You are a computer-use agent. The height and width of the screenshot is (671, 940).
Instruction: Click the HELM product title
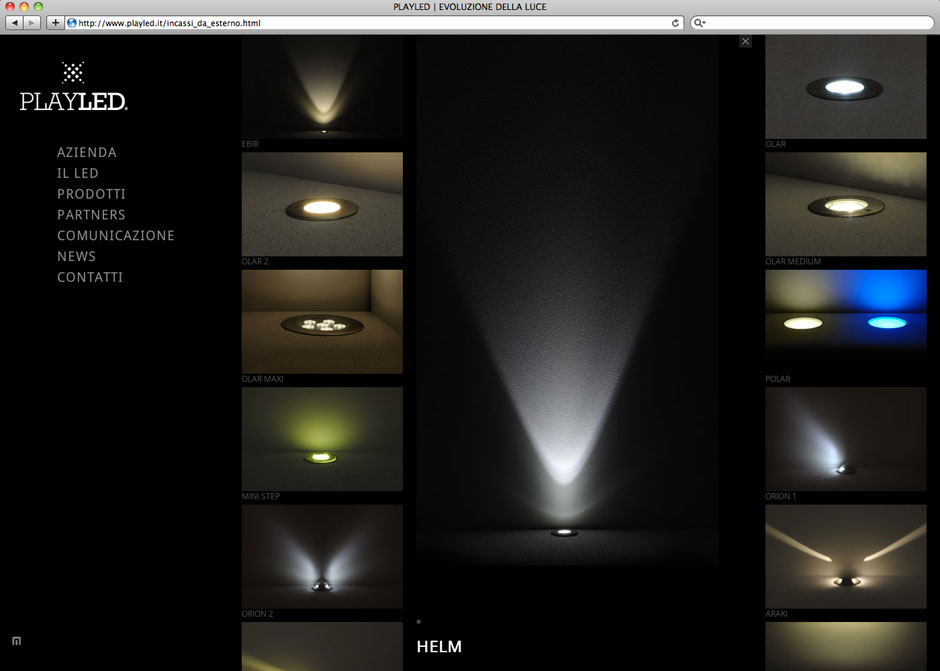pyautogui.click(x=439, y=647)
